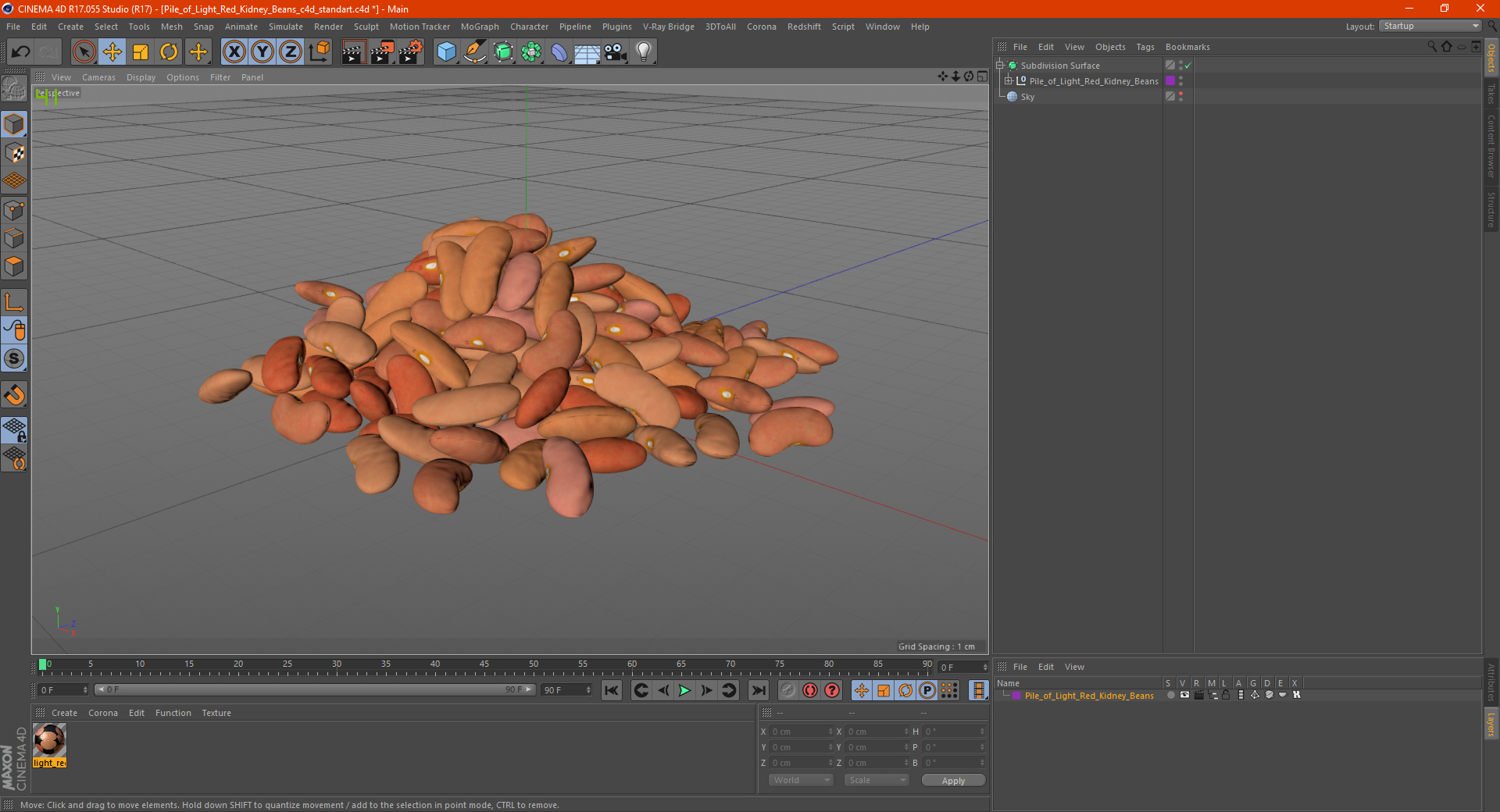Select the Live Selection tool
The width and height of the screenshot is (1500, 812).
(x=84, y=52)
